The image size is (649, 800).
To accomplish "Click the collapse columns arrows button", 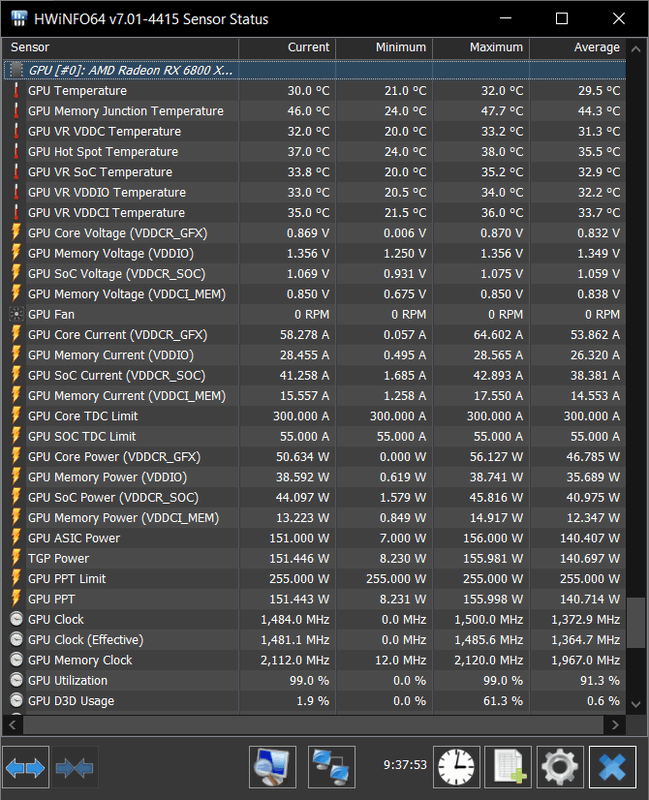I will (x=75, y=767).
